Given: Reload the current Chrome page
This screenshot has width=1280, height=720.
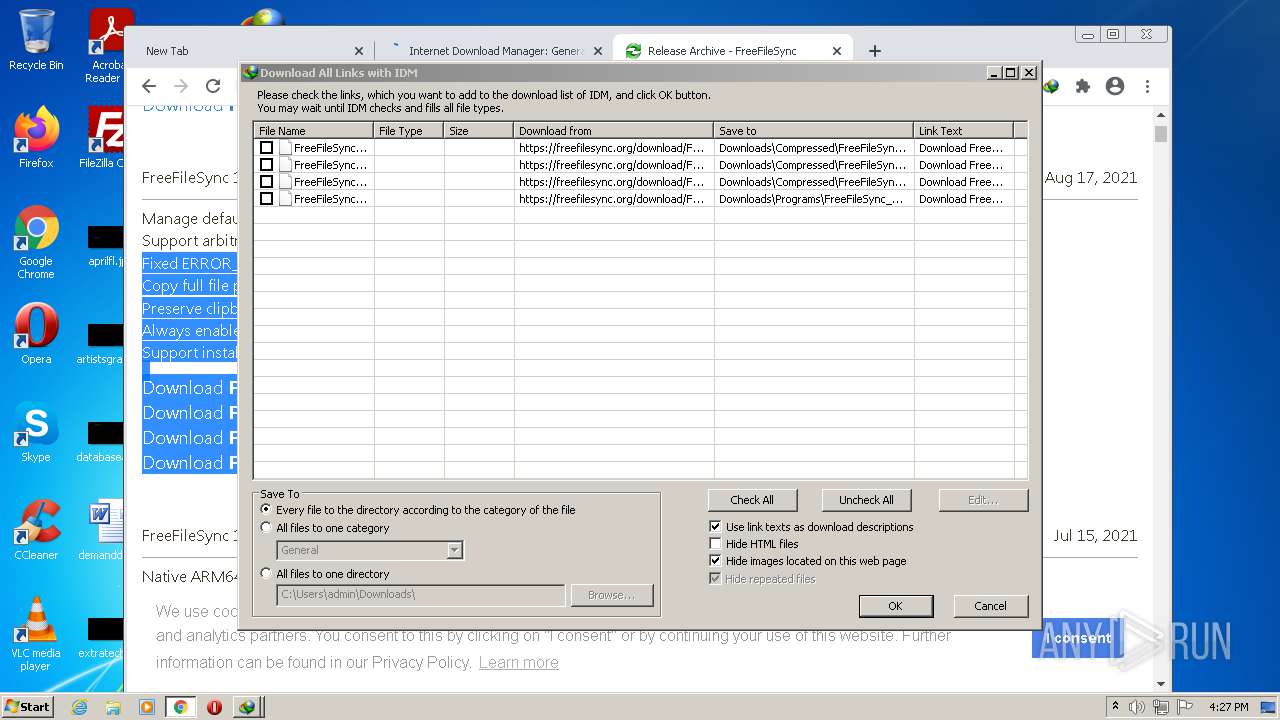Looking at the screenshot, I should pyautogui.click(x=213, y=86).
